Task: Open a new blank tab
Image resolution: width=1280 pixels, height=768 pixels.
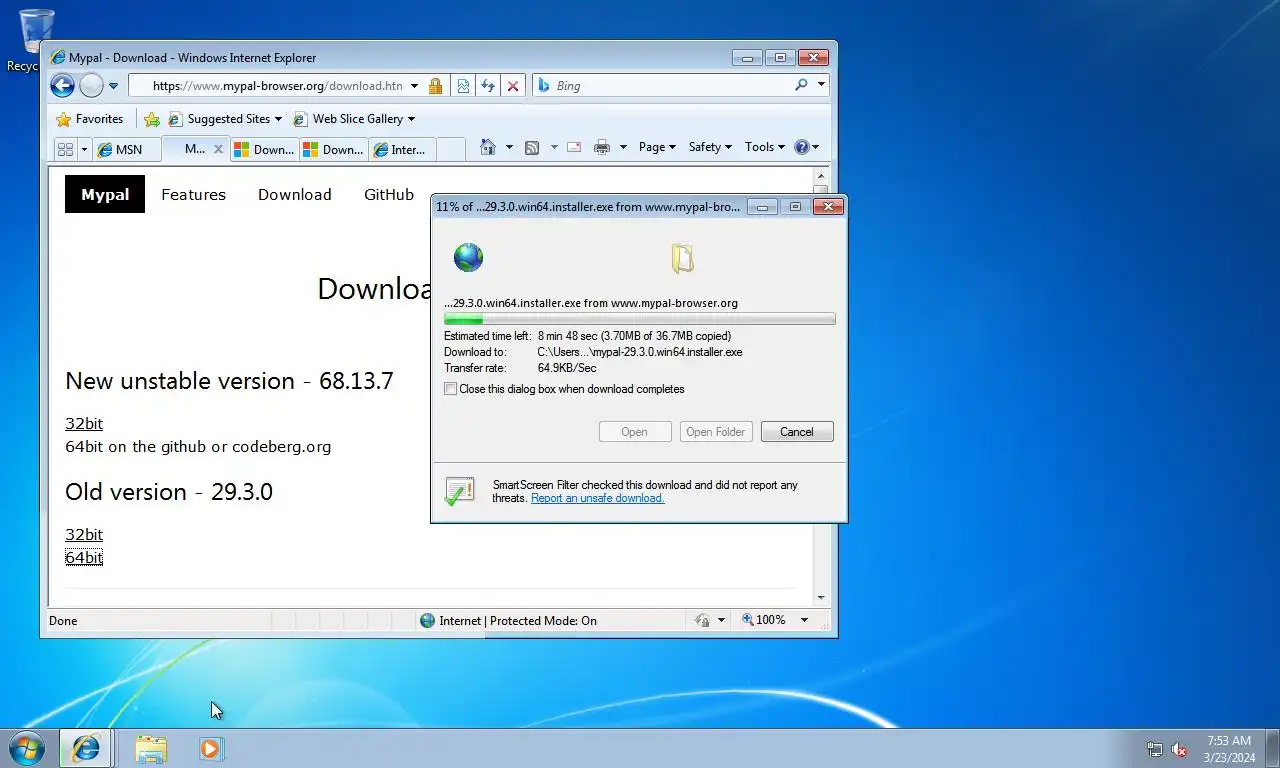Action: coord(451,149)
